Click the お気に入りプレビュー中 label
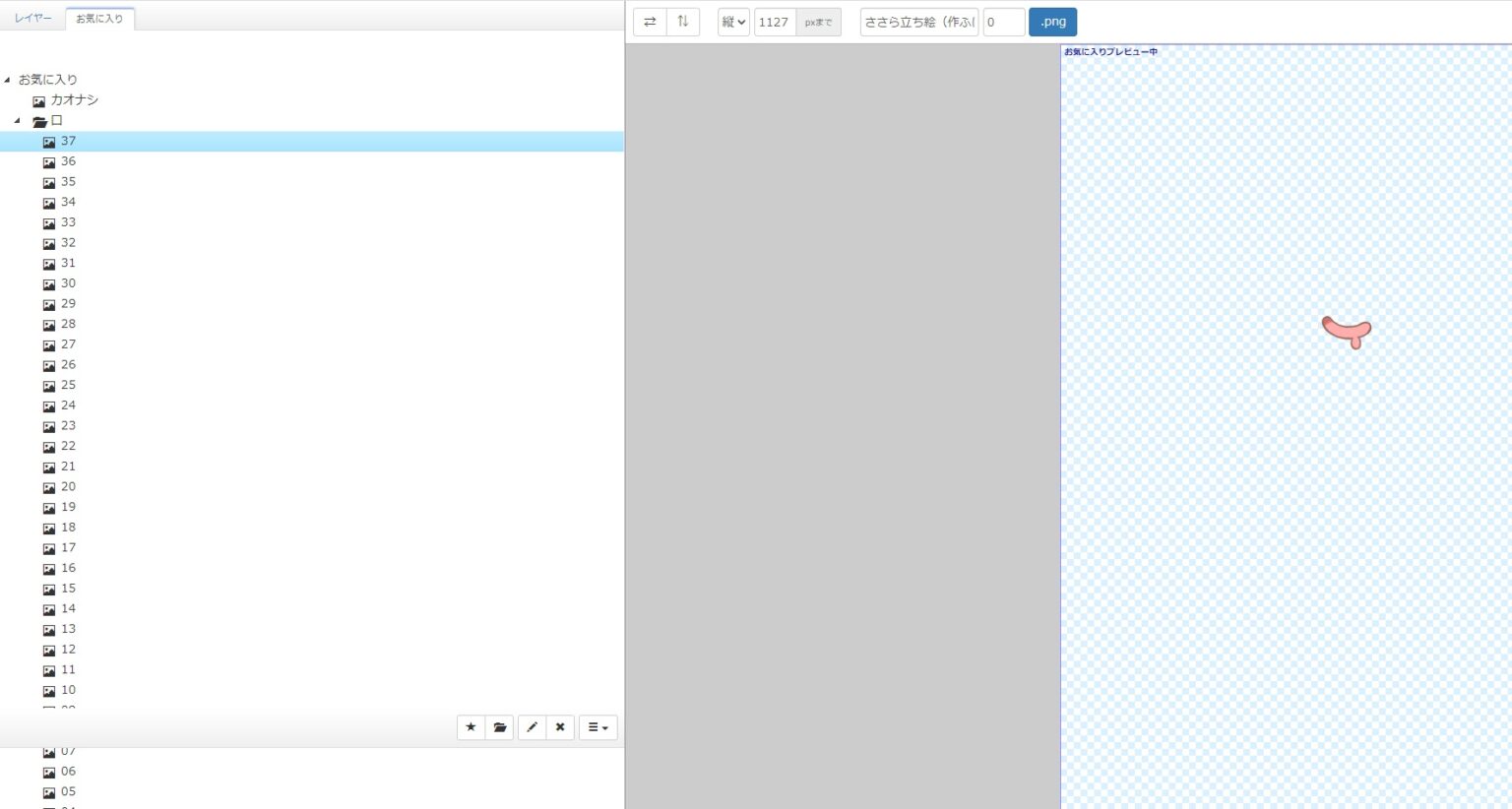 coord(1109,51)
